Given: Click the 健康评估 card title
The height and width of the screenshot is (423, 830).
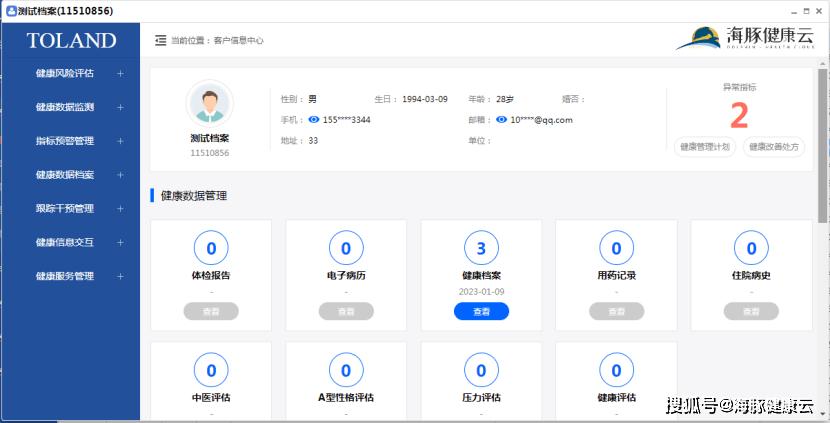Looking at the screenshot, I should click(x=616, y=397).
